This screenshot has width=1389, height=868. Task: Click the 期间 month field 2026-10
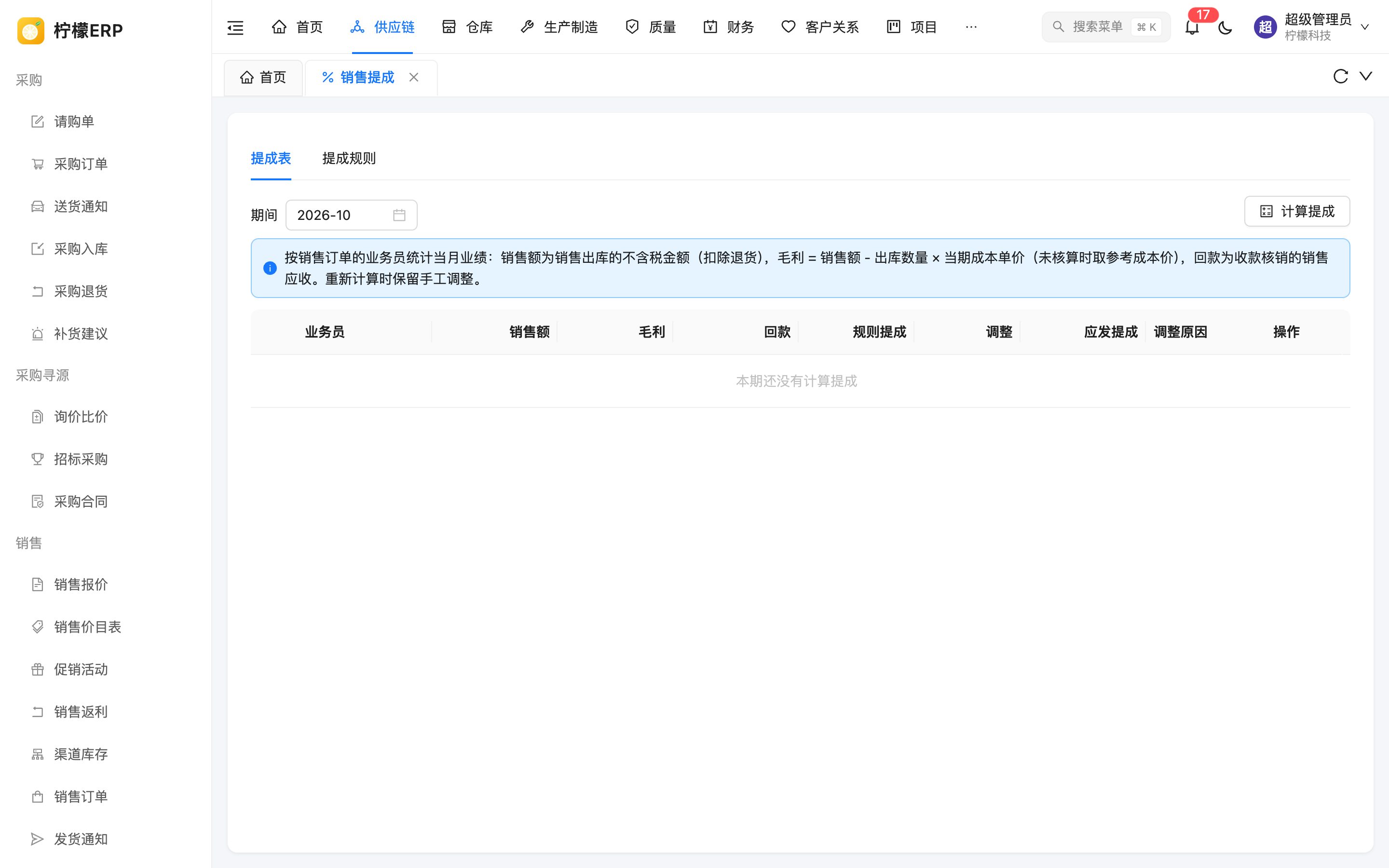(x=351, y=215)
